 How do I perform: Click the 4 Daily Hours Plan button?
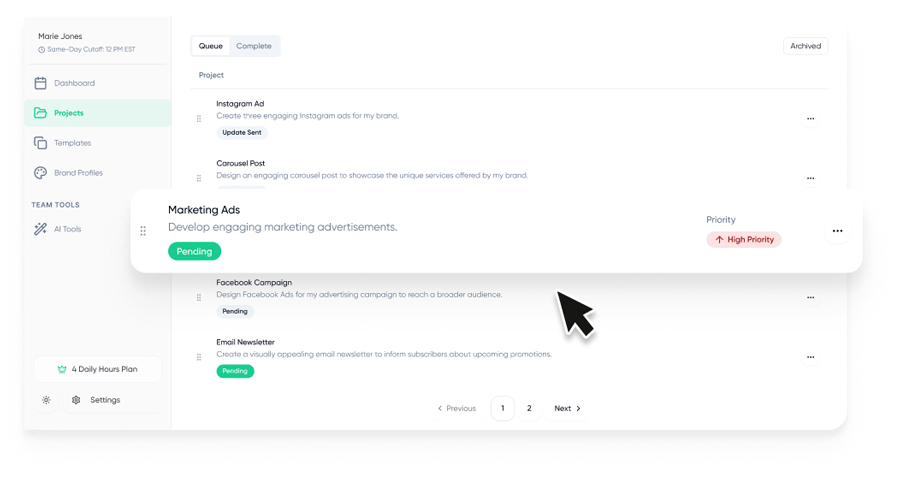tap(97, 369)
